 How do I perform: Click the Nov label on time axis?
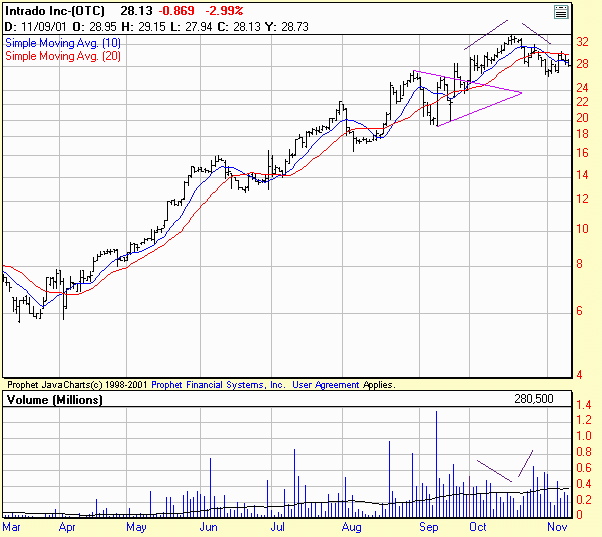pos(557,527)
